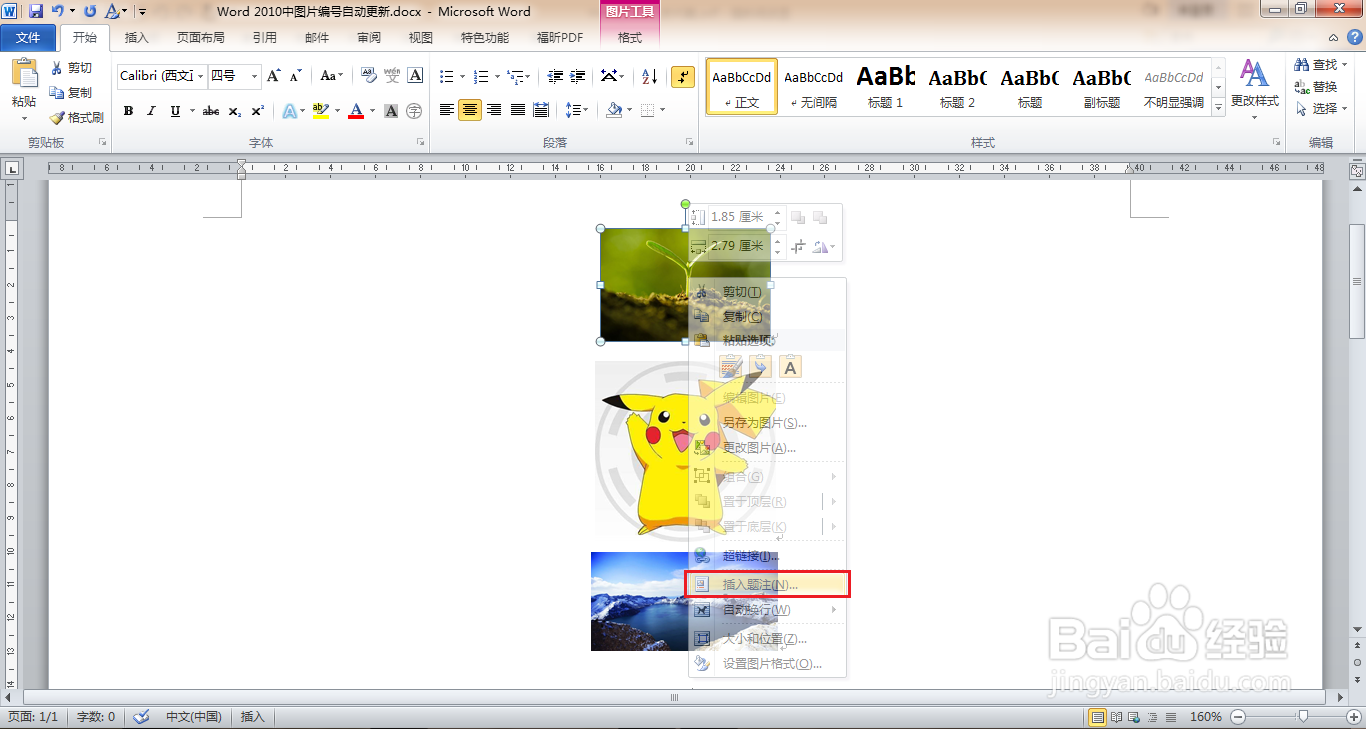Screen dimensions: 1366x729
Task: Open underline style dropdown arrow
Action: point(191,111)
